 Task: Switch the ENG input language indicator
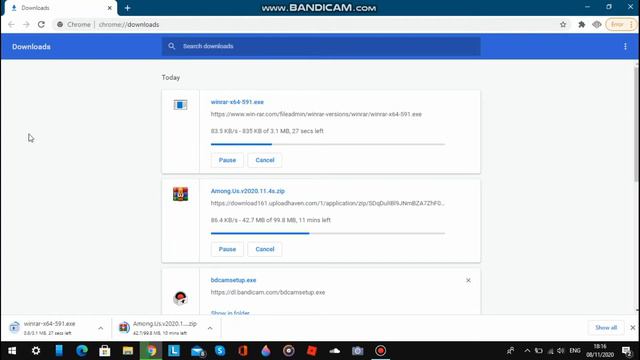tap(575, 351)
